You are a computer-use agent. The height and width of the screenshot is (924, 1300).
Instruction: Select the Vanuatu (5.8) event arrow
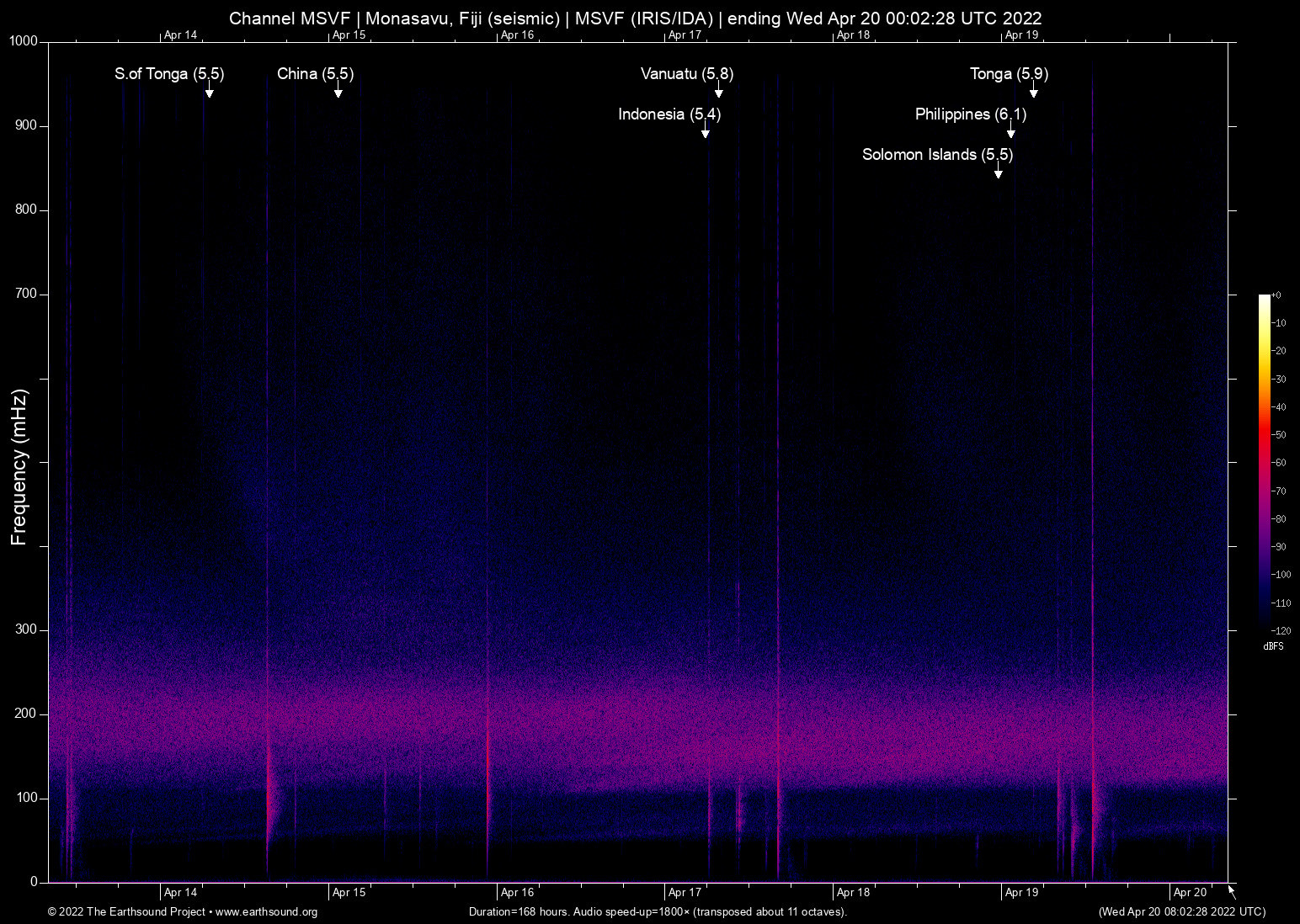[718, 91]
